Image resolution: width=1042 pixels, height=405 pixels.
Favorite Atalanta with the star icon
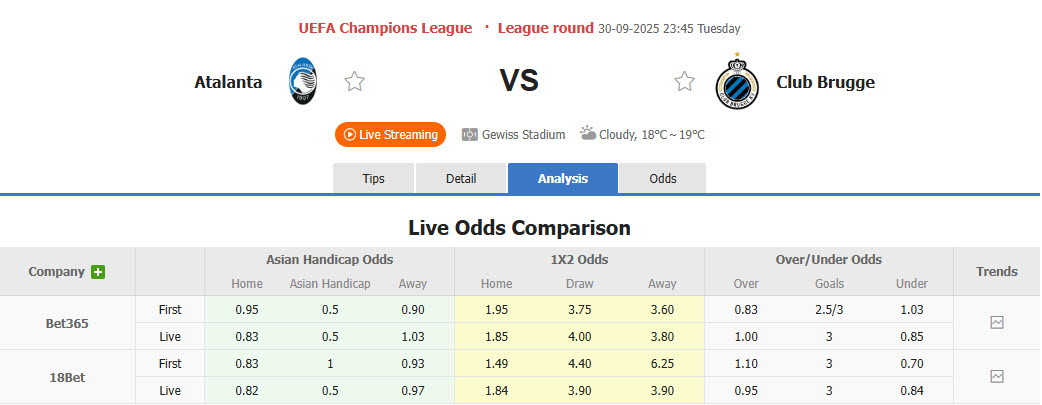tap(354, 82)
